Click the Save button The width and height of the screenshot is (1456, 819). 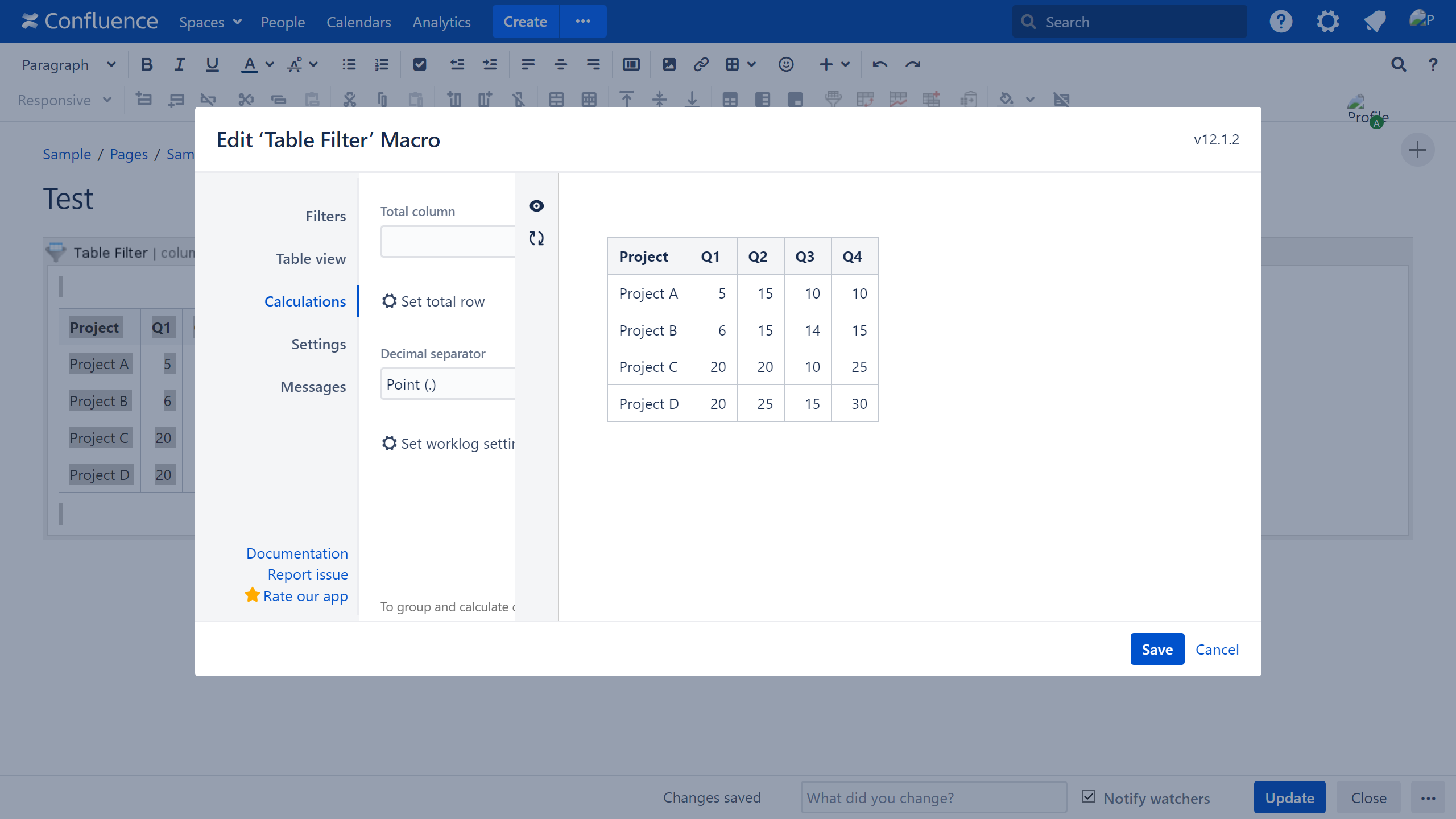pos(1157,649)
